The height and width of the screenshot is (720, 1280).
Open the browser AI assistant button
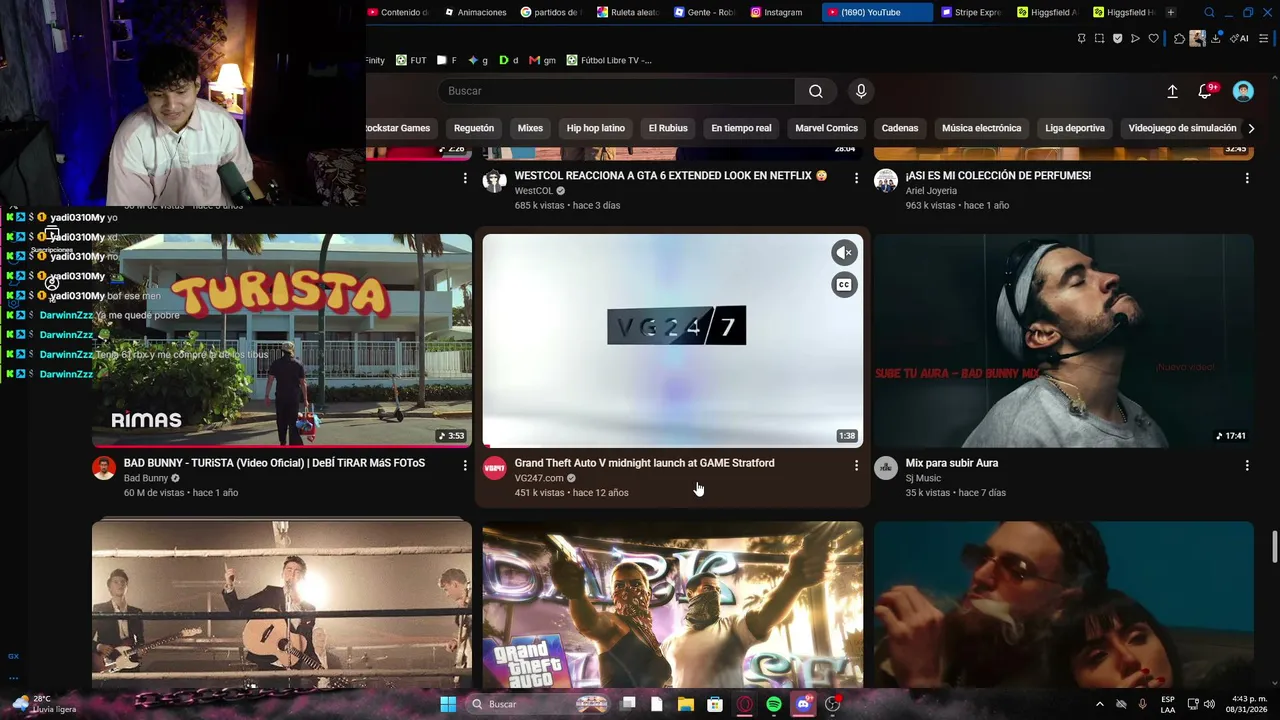point(1240,38)
